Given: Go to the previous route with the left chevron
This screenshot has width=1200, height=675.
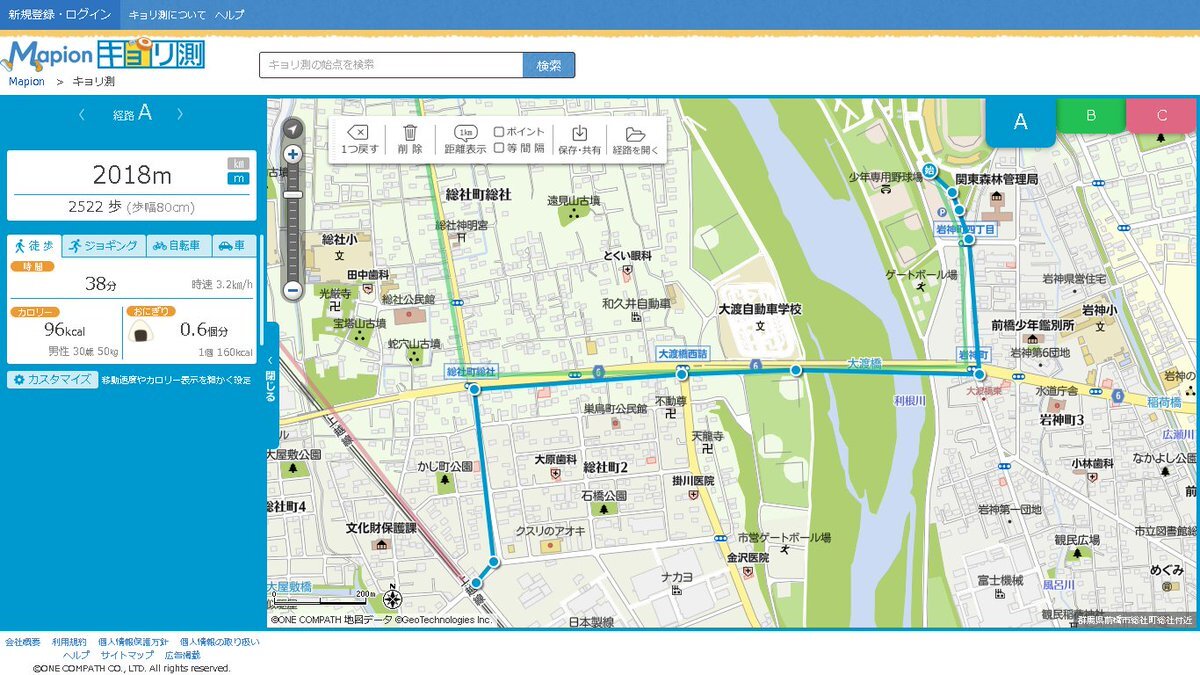Looking at the screenshot, I should (81, 114).
